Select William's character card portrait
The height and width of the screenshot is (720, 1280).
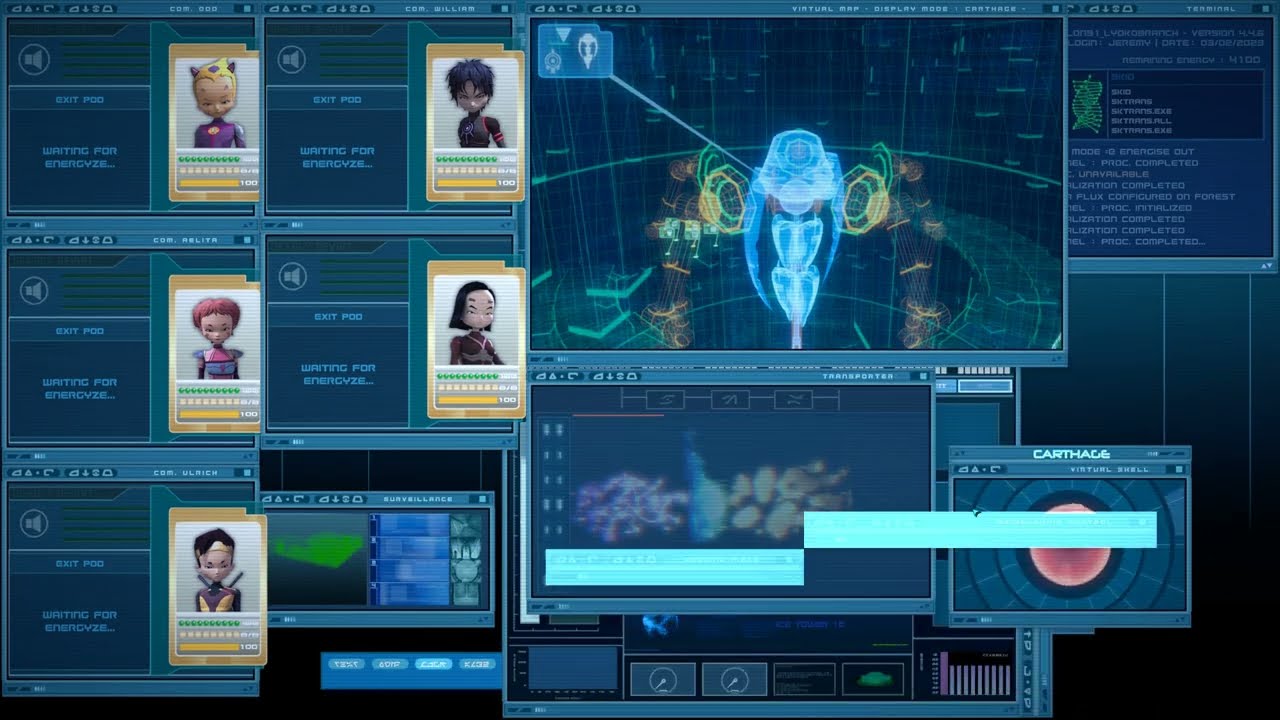coord(476,101)
